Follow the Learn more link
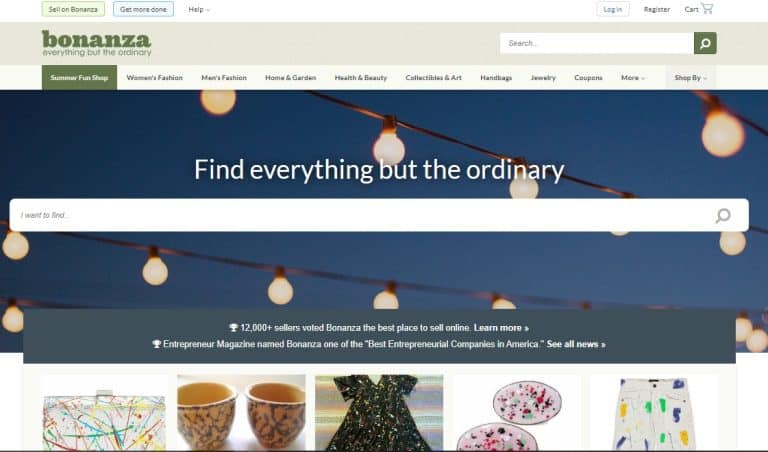Viewport: 768px width, 452px height. point(501,328)
